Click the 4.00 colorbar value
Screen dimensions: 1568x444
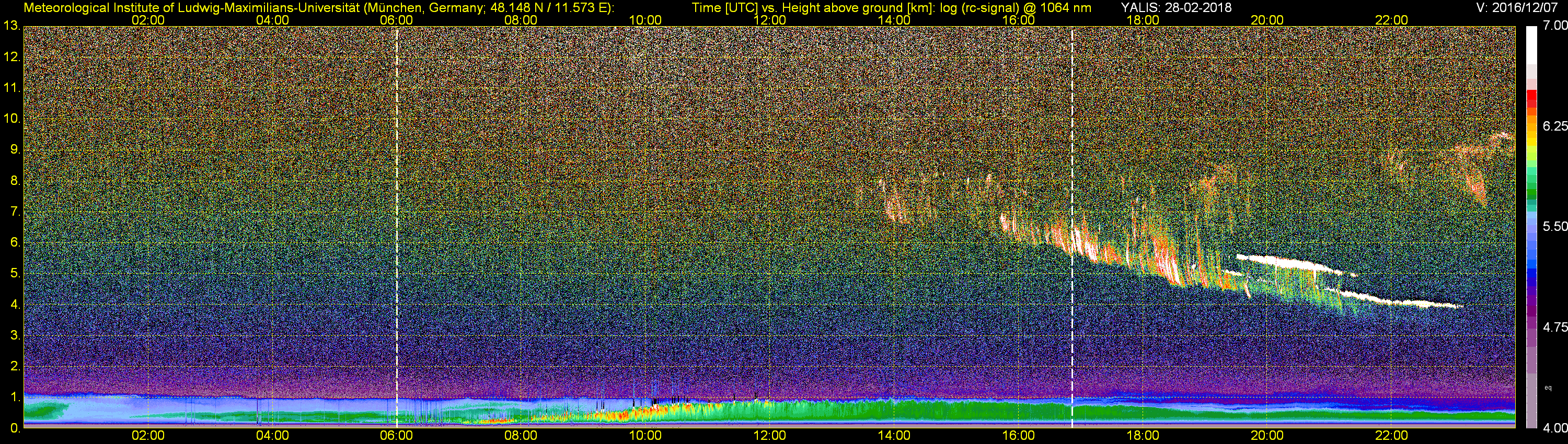[x=1556, y=428]
